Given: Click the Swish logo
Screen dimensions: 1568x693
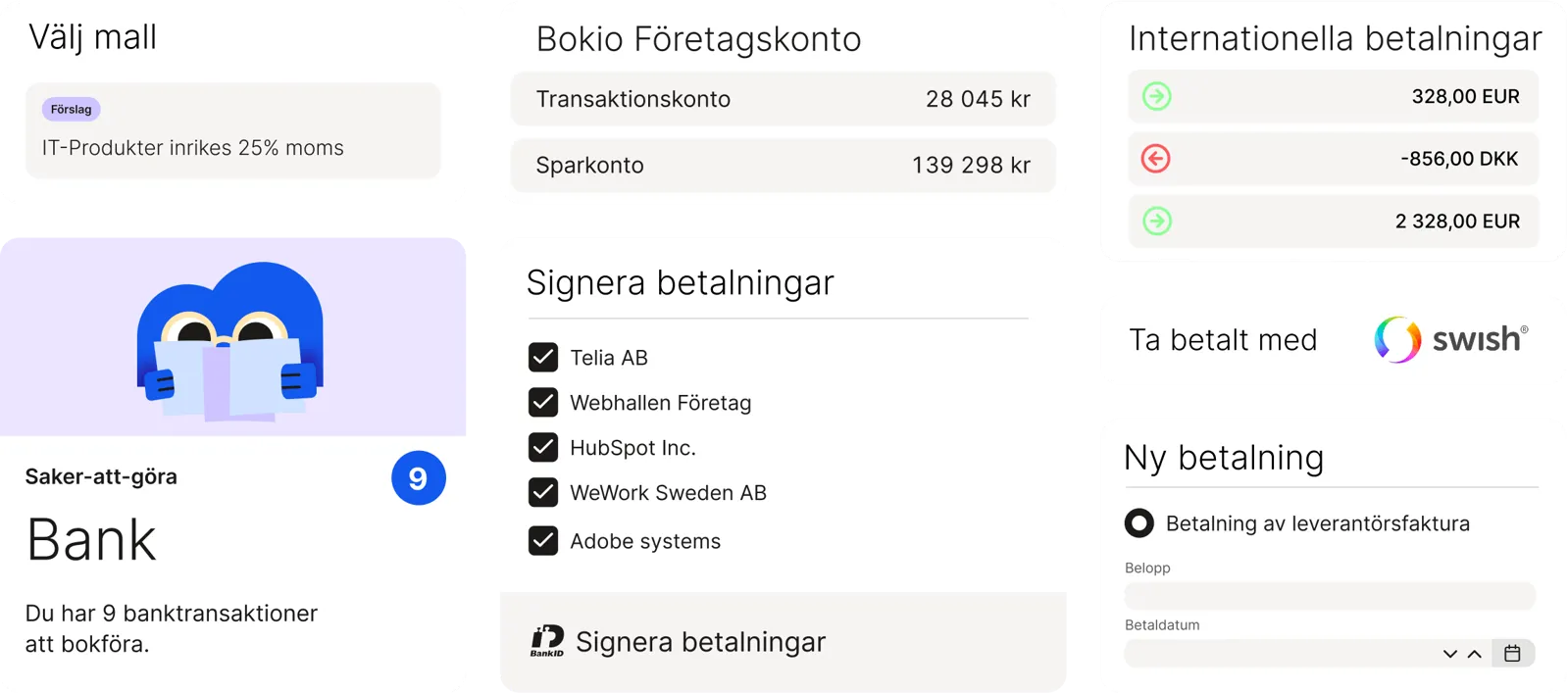Looking at the screenshot, I should tap(1450, 339).
